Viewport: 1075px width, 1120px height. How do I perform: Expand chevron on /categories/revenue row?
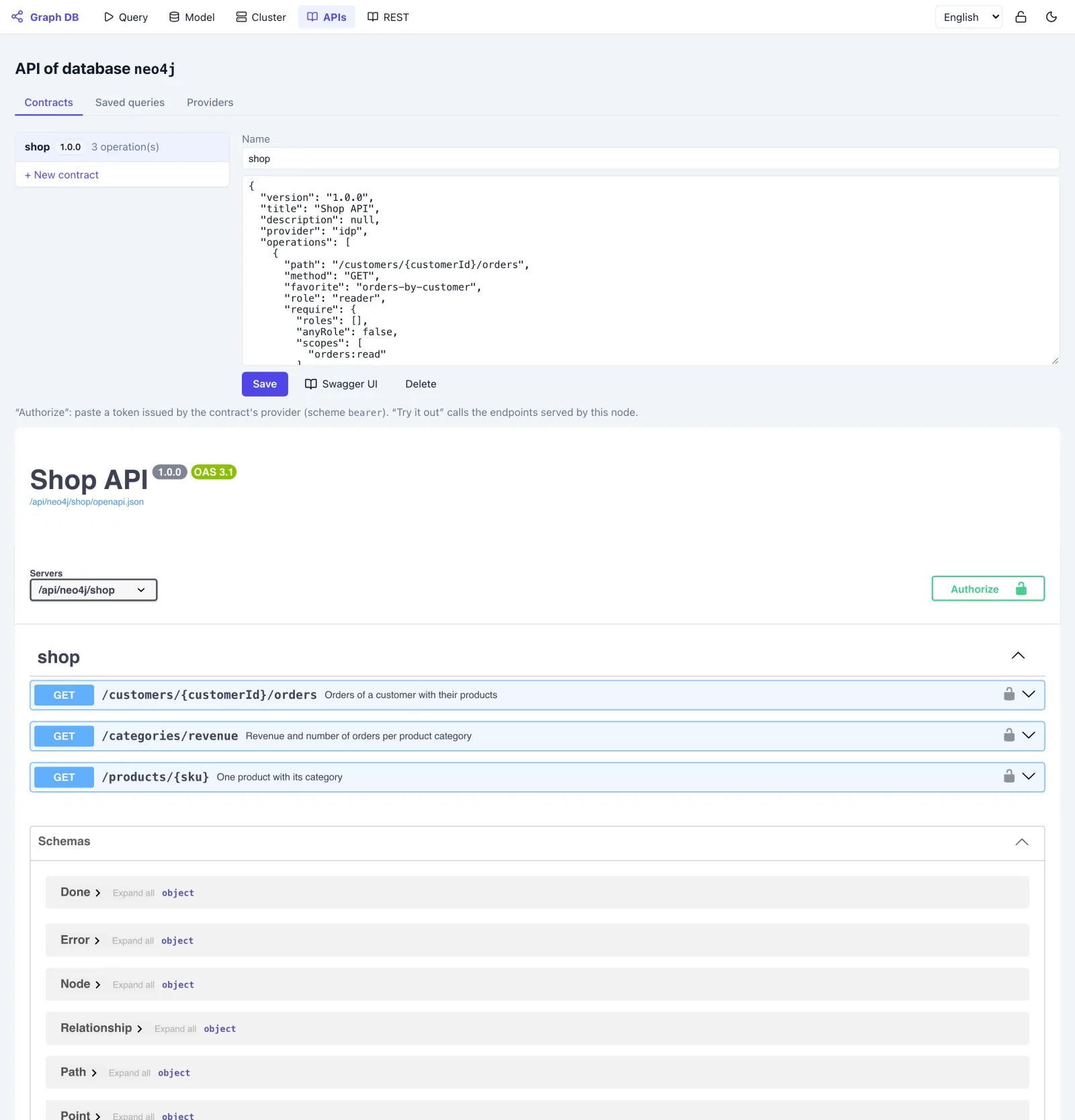coord(1029,735)
